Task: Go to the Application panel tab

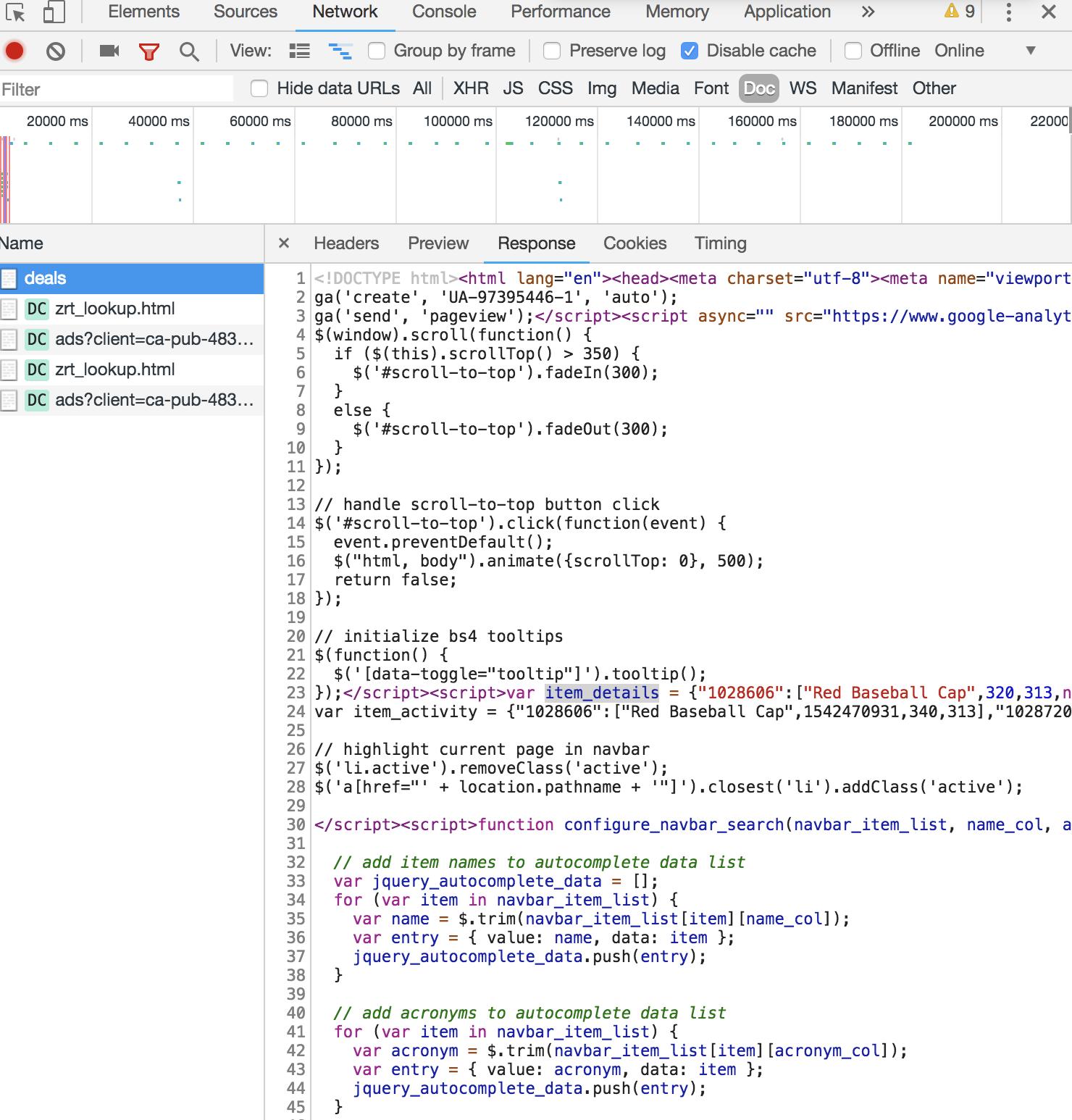Action: pos(787,12)
